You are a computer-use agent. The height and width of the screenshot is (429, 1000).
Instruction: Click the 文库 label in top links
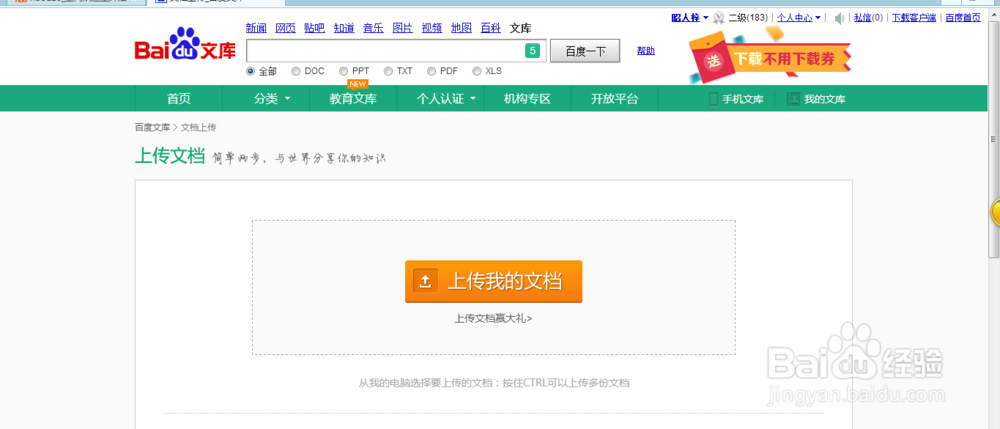pyautogui.click(x=520, y=27)
